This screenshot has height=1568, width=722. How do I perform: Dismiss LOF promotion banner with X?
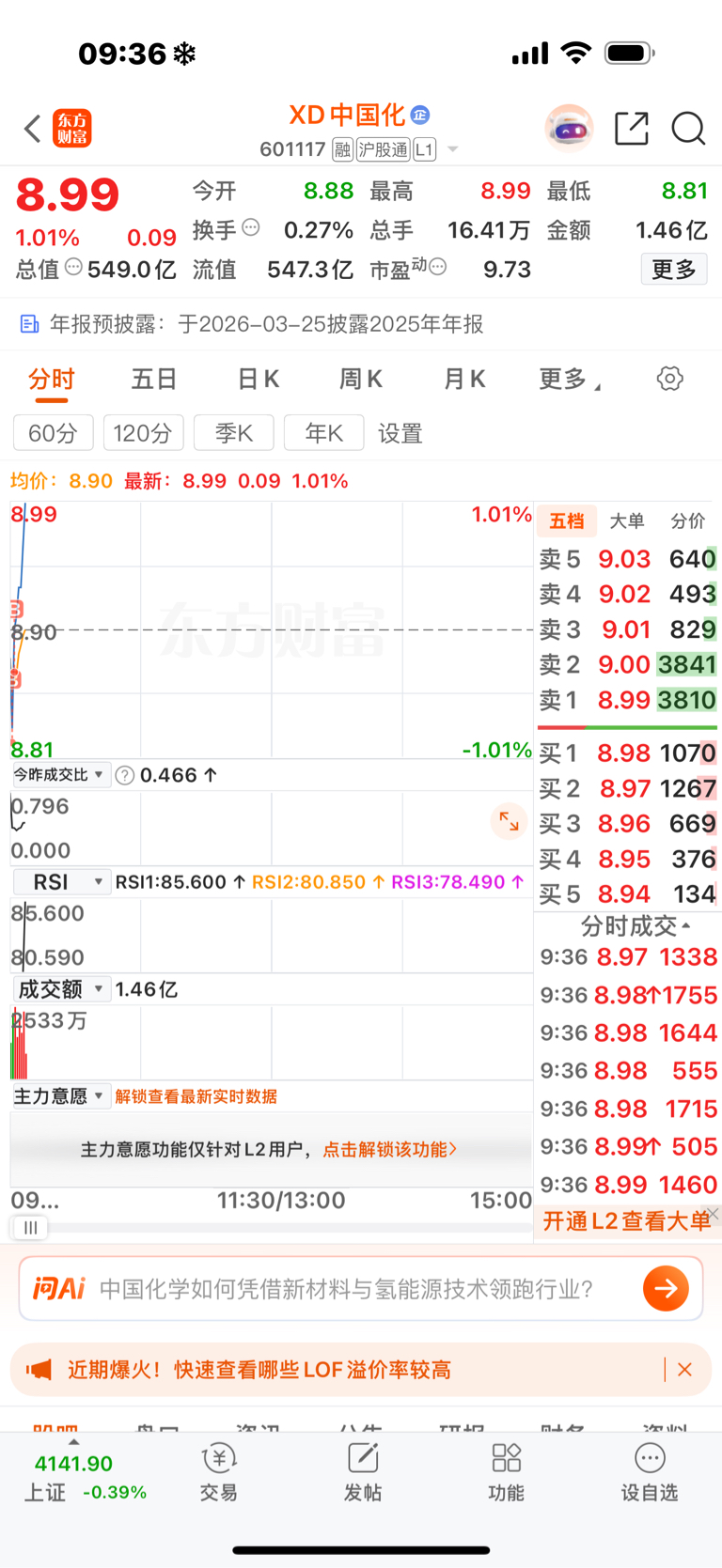684,1370
